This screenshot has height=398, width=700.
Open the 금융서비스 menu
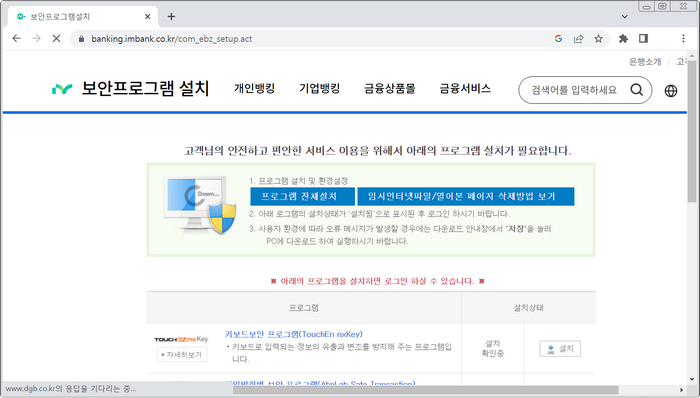click(465, 88)
